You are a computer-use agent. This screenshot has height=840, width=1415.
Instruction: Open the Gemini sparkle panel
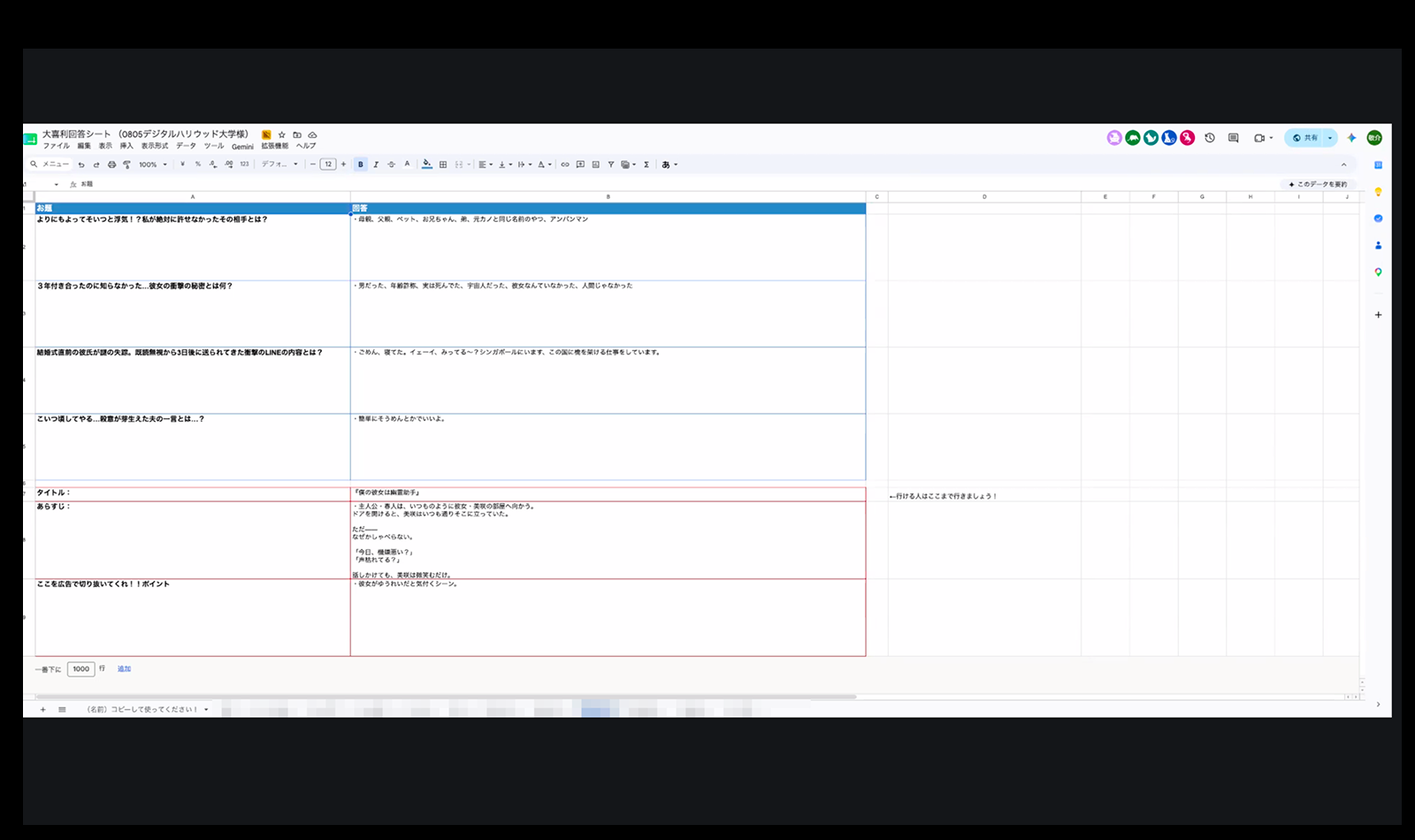point(1351,138)
